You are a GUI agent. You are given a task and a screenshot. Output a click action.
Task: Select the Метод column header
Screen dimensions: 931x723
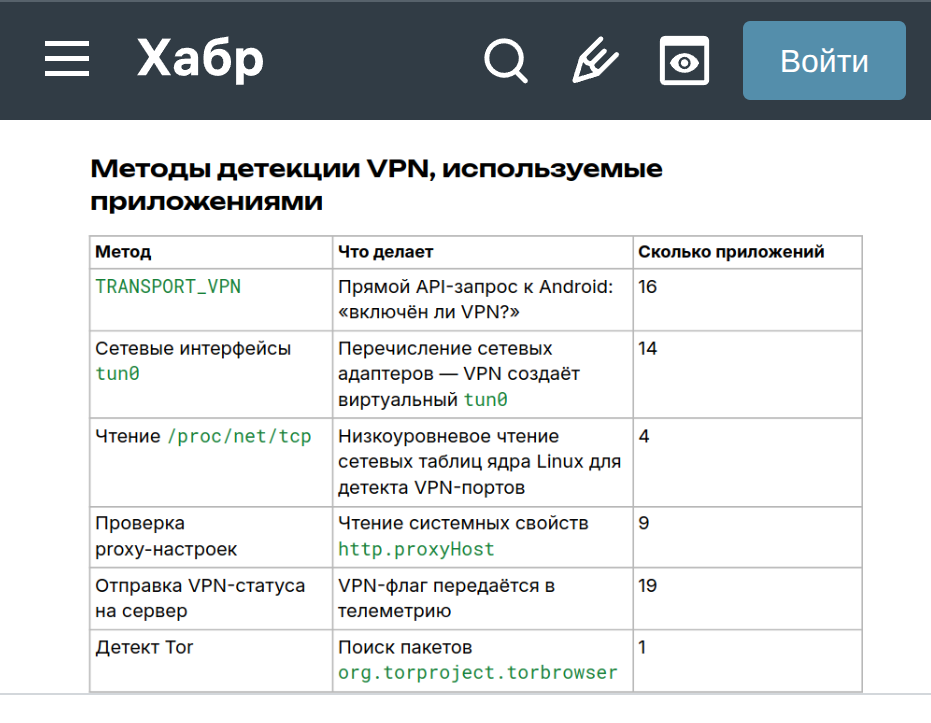click(123, 252)
